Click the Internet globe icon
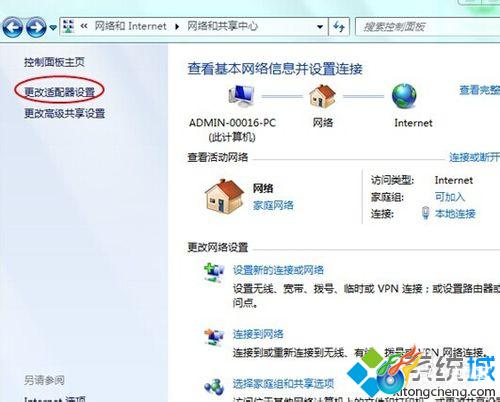 pyautogui.click(x=404, y=96)
